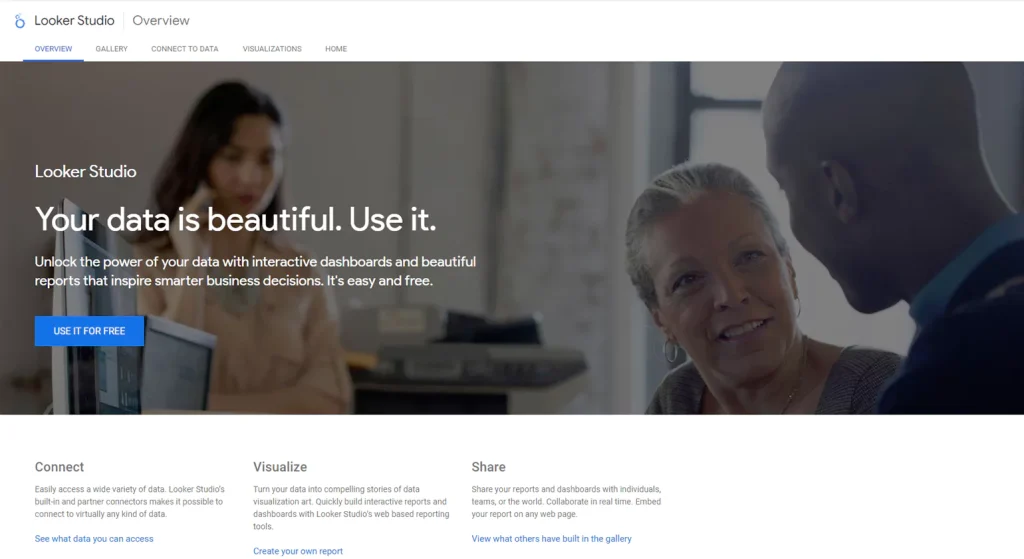Click the "Your data is beautiful" headline
This screenshot has height=559, width=1024.
point(235,219)
